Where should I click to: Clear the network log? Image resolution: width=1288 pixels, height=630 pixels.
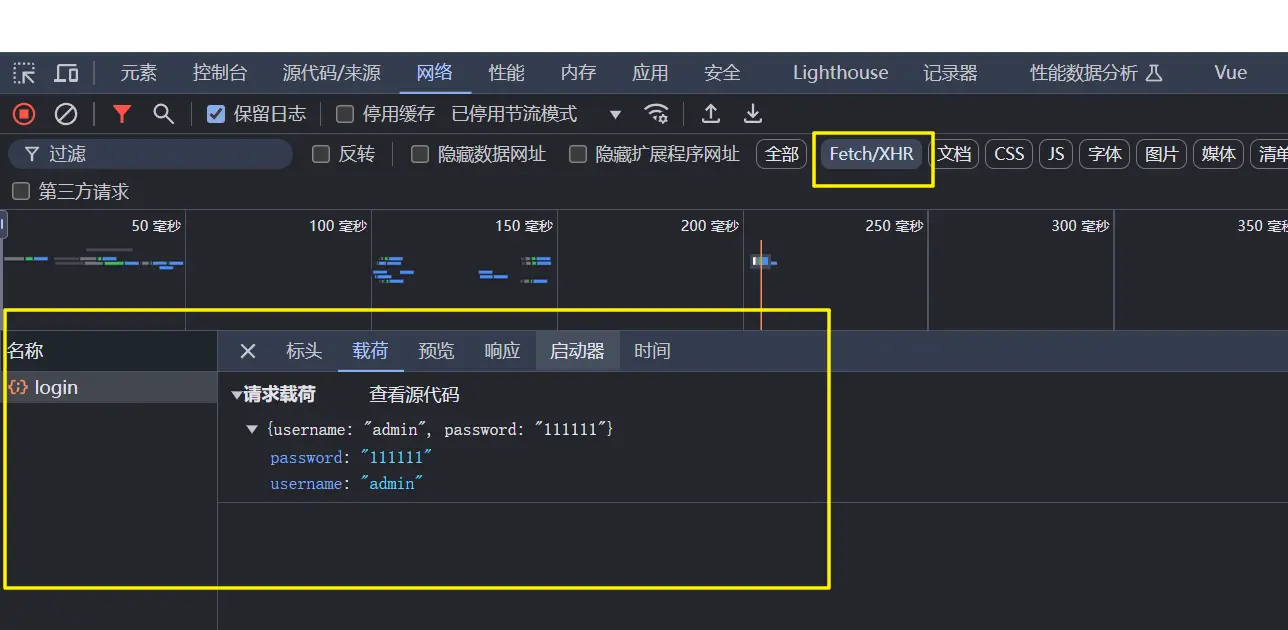click(66, 114)
